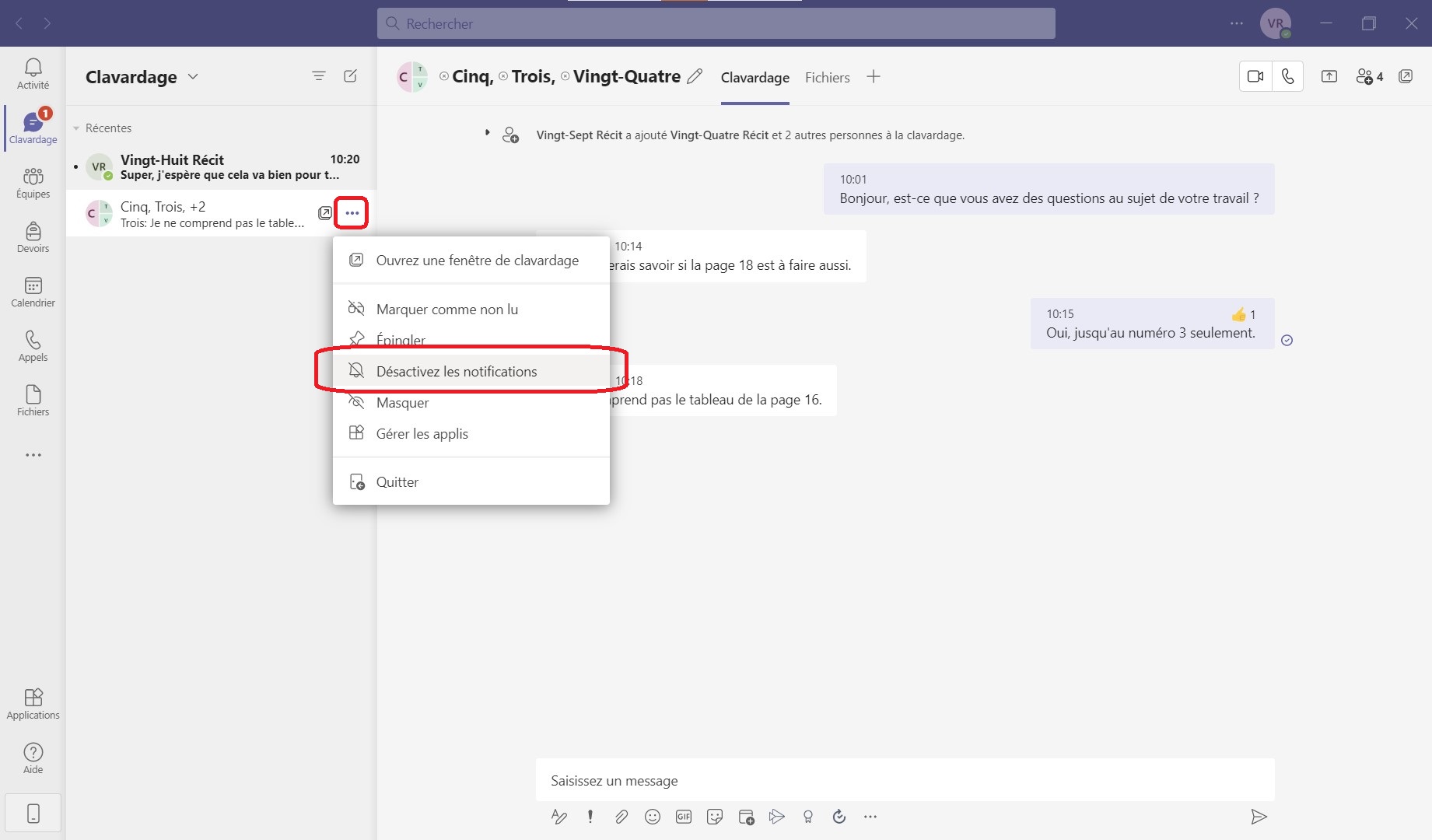Insert a GIF into the message
Viewport: 1432px width, 840px height.
click(x=683, y=817)
